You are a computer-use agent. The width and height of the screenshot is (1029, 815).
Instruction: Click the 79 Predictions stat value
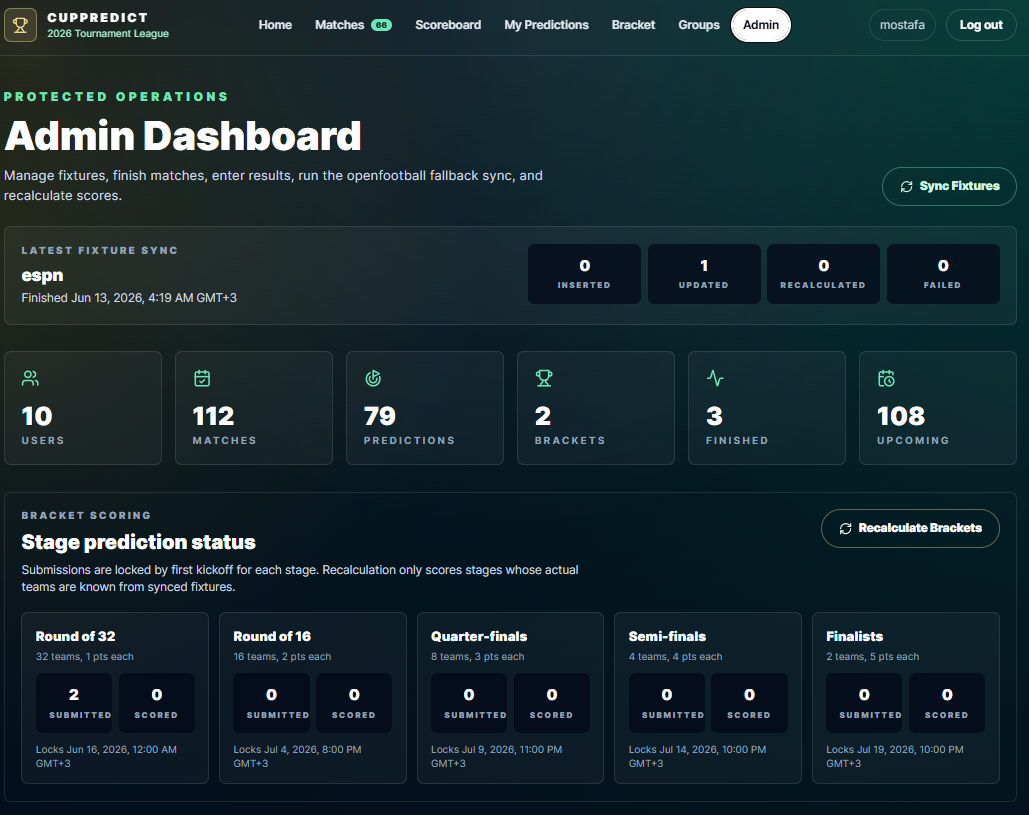point(380,416)
